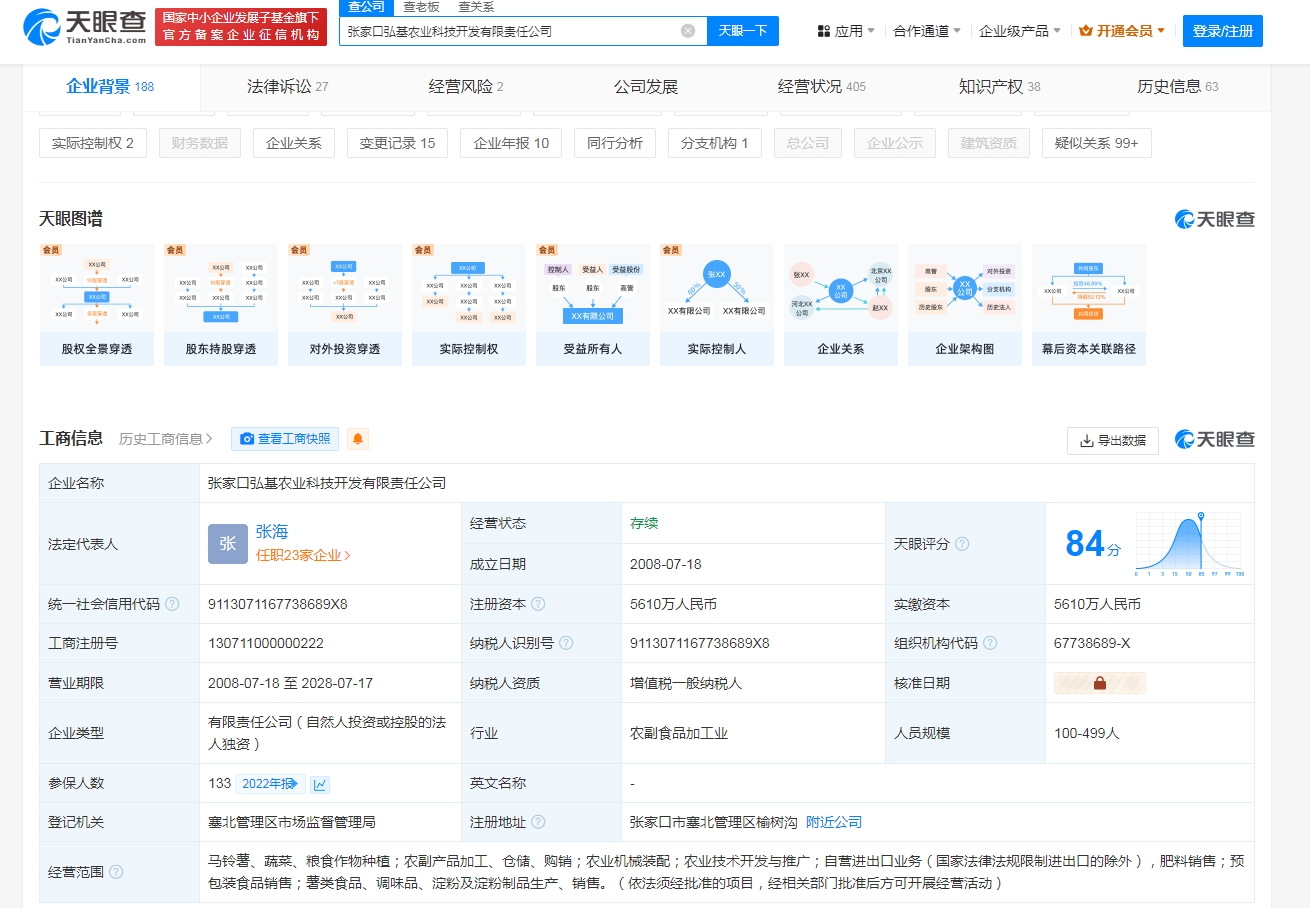Open the 企业关系 graph thumbnail

click(x=841, y=305)
